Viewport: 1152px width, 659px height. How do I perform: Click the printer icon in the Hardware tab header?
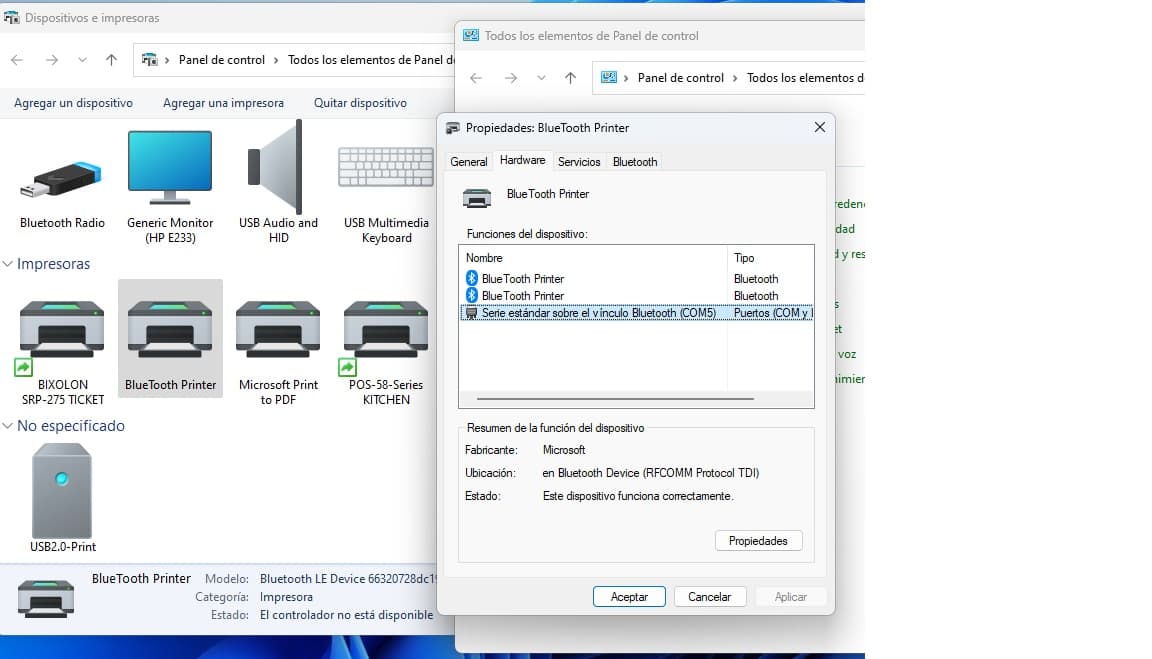(x=477, y=197)
